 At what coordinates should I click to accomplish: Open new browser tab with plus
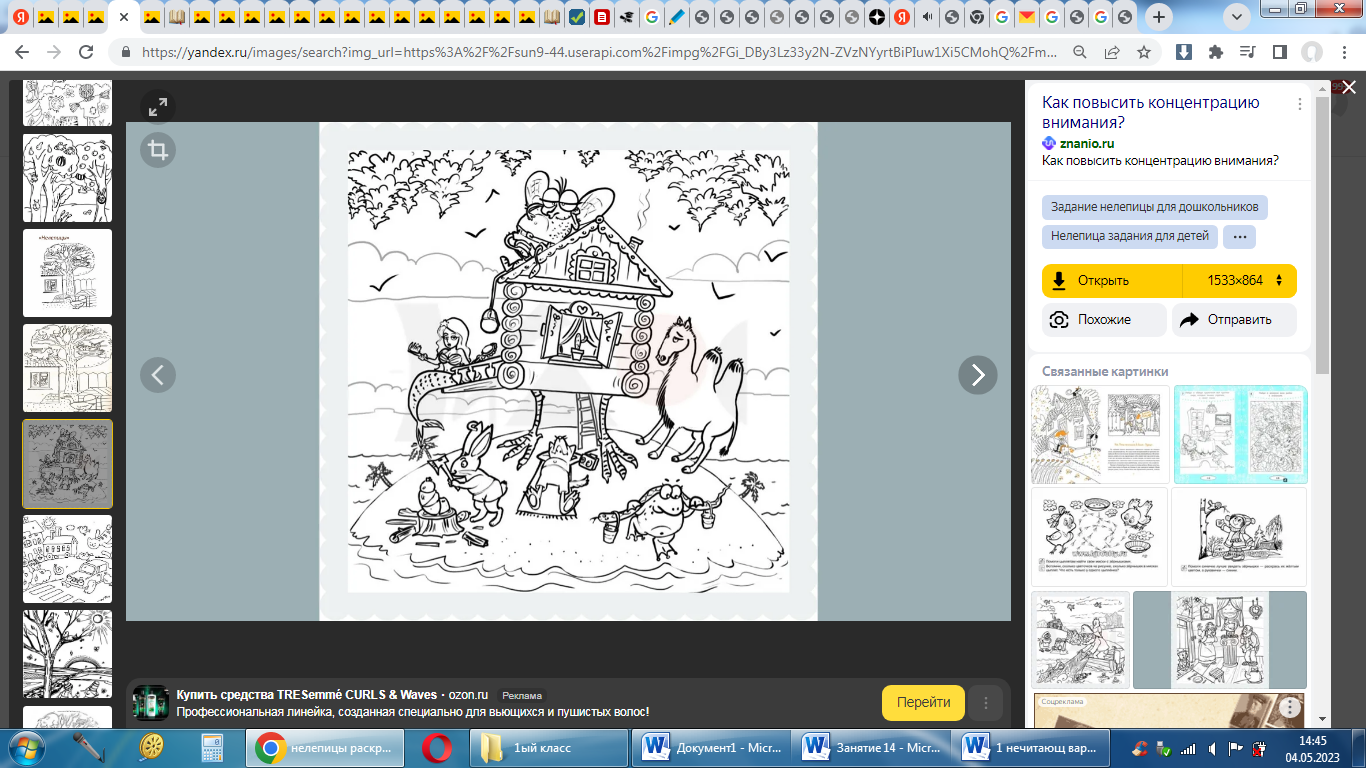(1159, 17)
